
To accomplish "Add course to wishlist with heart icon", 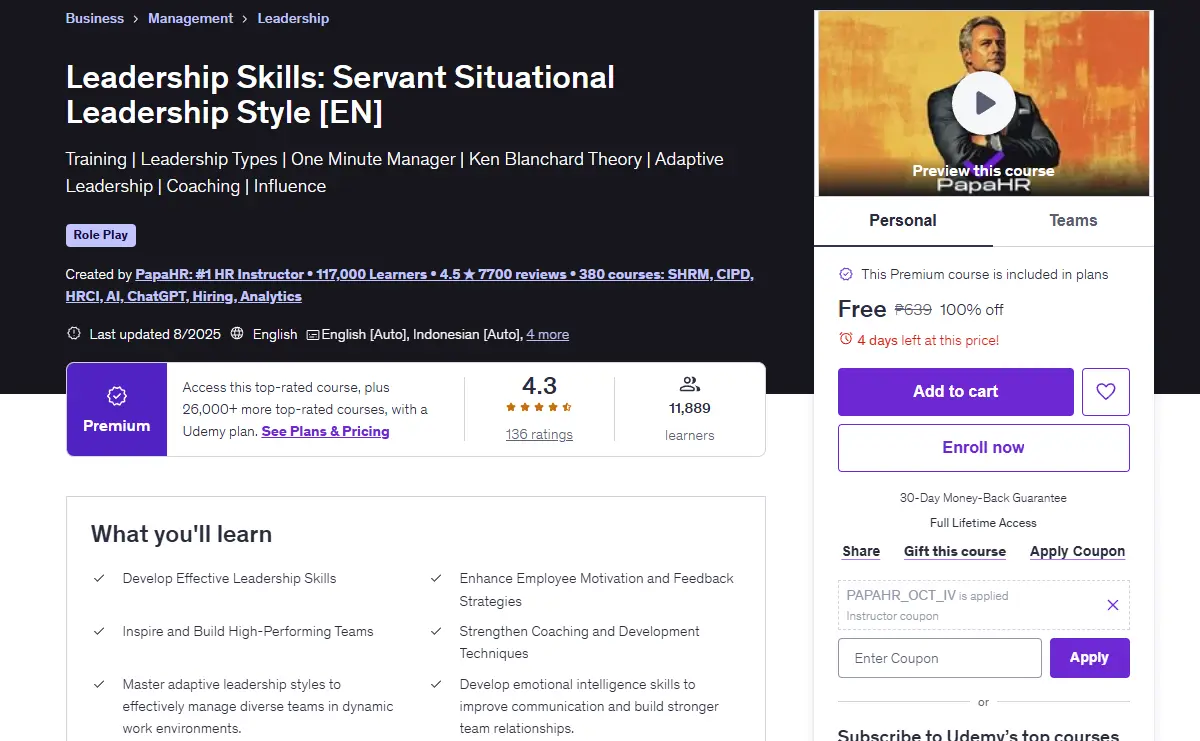I will tap(1106, 392).
